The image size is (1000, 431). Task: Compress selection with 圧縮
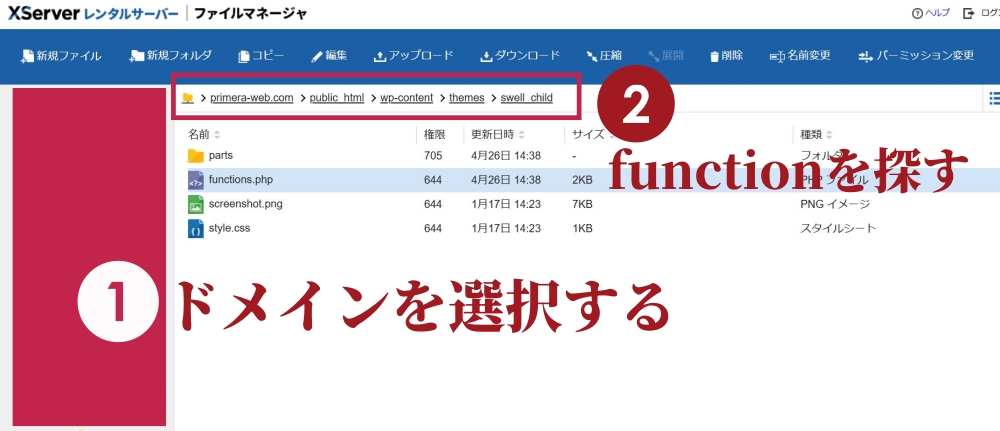point(603,56)
